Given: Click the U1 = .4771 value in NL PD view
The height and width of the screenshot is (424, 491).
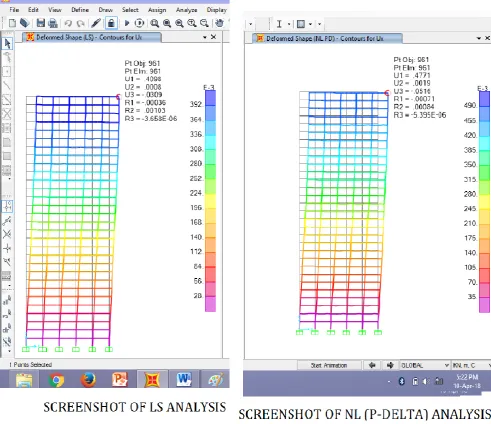Looking at the screenshot, I should [412, 75].
